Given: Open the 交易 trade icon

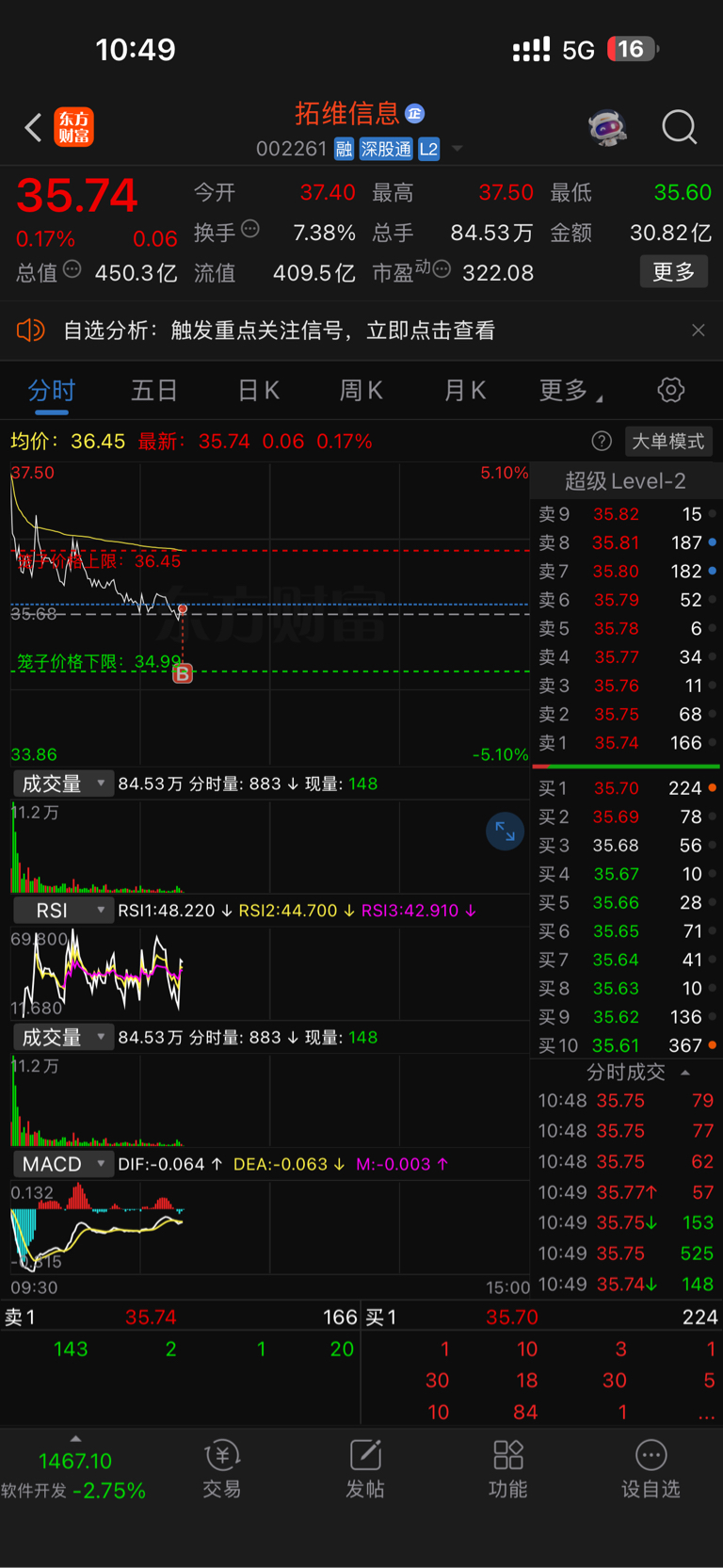Looking at the screenshot, I should [222, 1469].
